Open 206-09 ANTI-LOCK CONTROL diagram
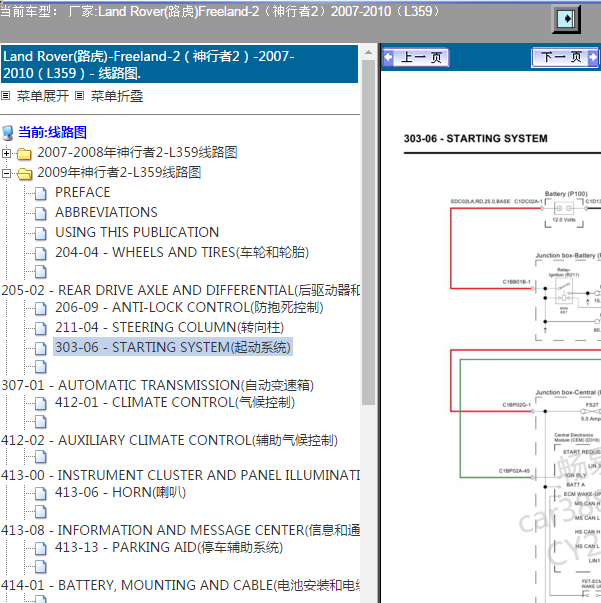The width and height of the screenshot is (601, 603). [189, 308]
